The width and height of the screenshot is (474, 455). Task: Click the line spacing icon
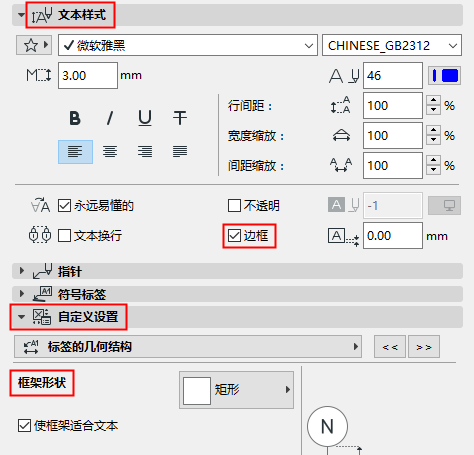point(340,105)
